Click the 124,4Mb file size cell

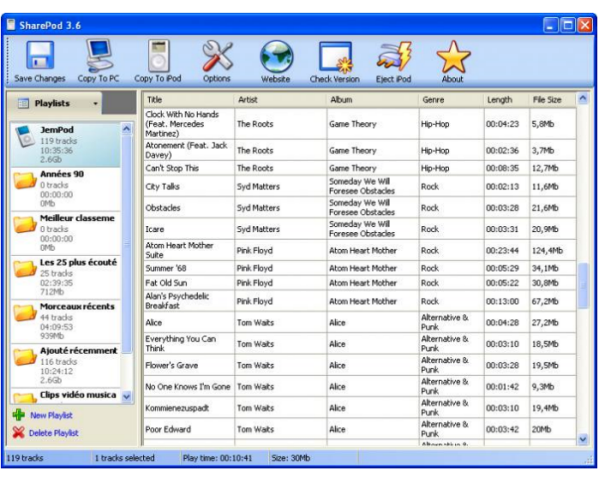(553, 250)
